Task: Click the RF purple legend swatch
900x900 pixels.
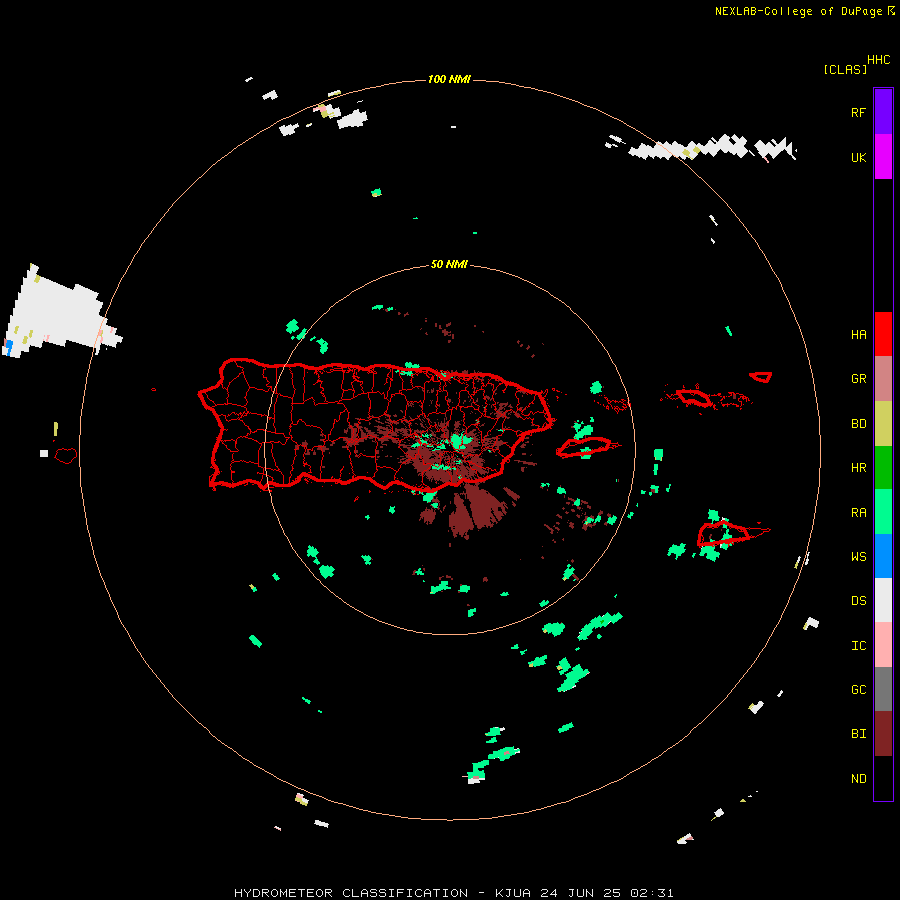Action: point(883,111)
